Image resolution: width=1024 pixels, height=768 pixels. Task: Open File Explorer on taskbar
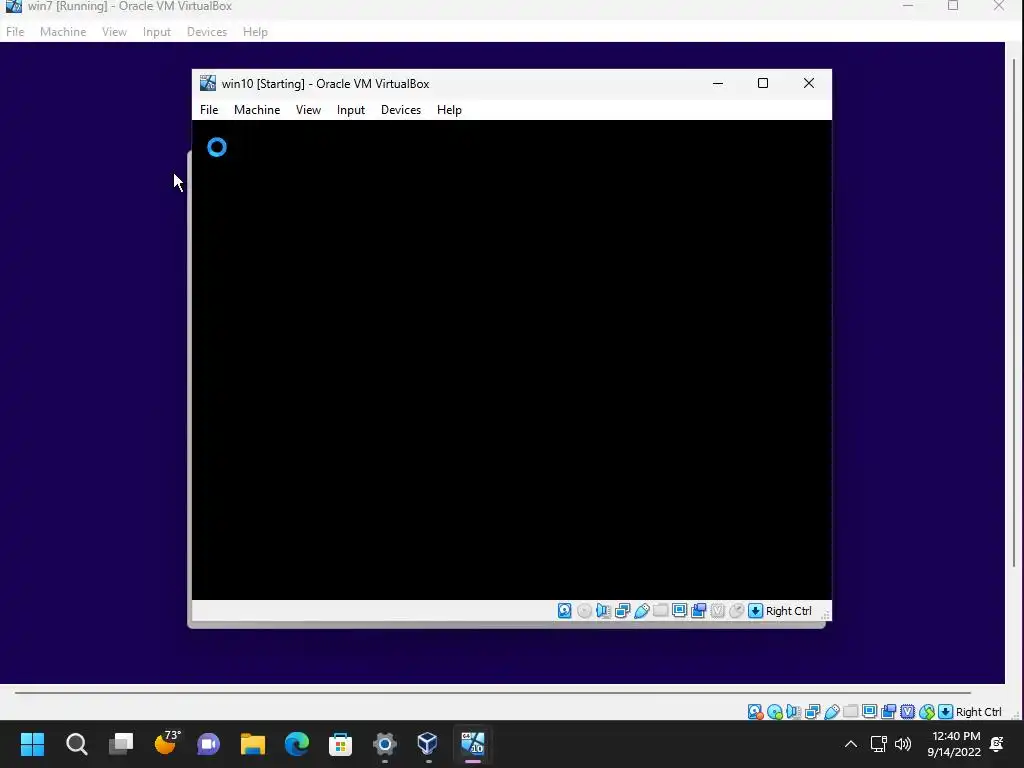coord(253,744)
